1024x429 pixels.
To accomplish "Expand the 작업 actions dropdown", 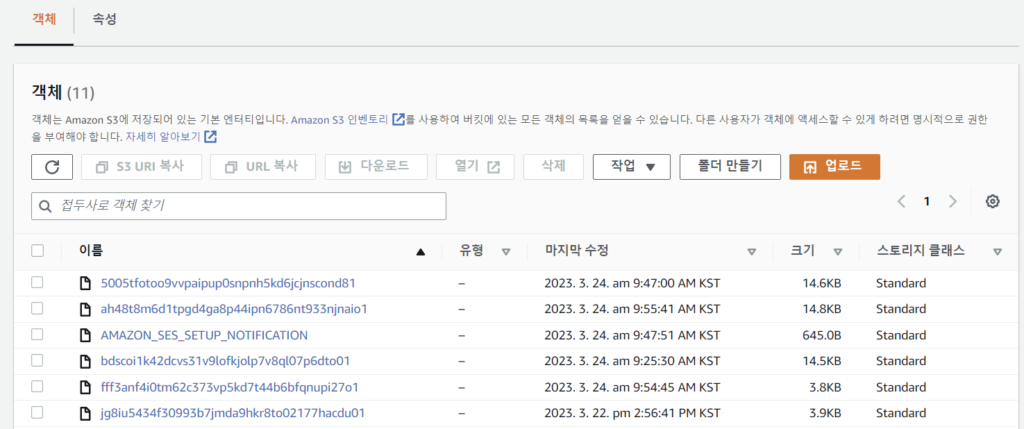I will pyautogui.click(x=631, y=167).
